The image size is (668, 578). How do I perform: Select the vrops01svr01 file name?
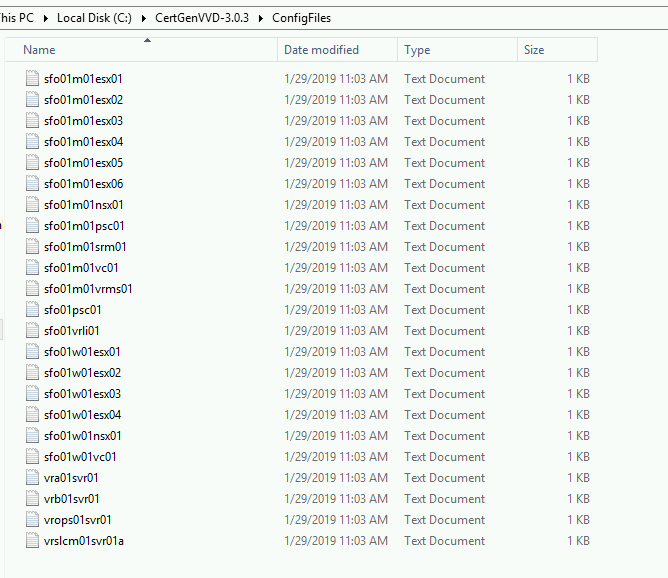(78, 520)
